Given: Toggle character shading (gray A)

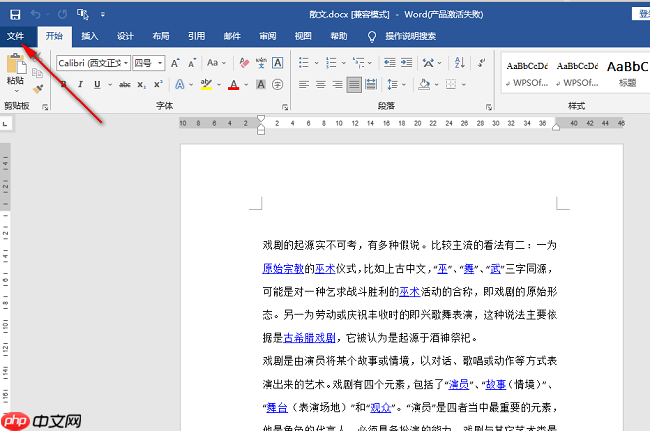Looking at the screenshot, I should point(261,85).
